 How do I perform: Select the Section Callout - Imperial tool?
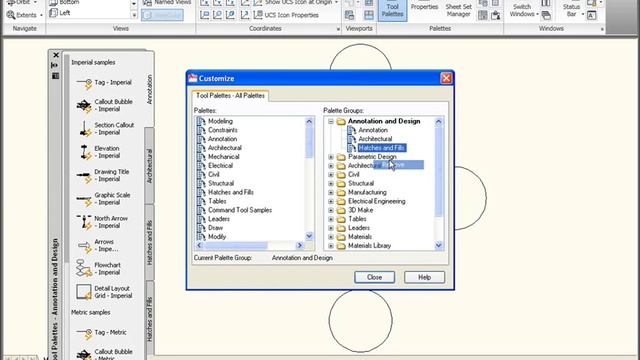pyautogui.click(x=104, y=129)
